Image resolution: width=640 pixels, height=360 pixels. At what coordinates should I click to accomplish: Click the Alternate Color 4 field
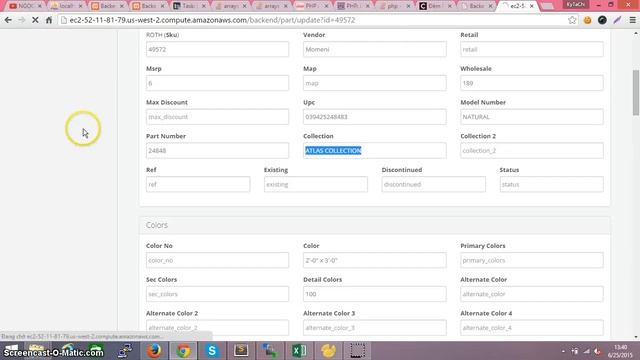(531, 328)
